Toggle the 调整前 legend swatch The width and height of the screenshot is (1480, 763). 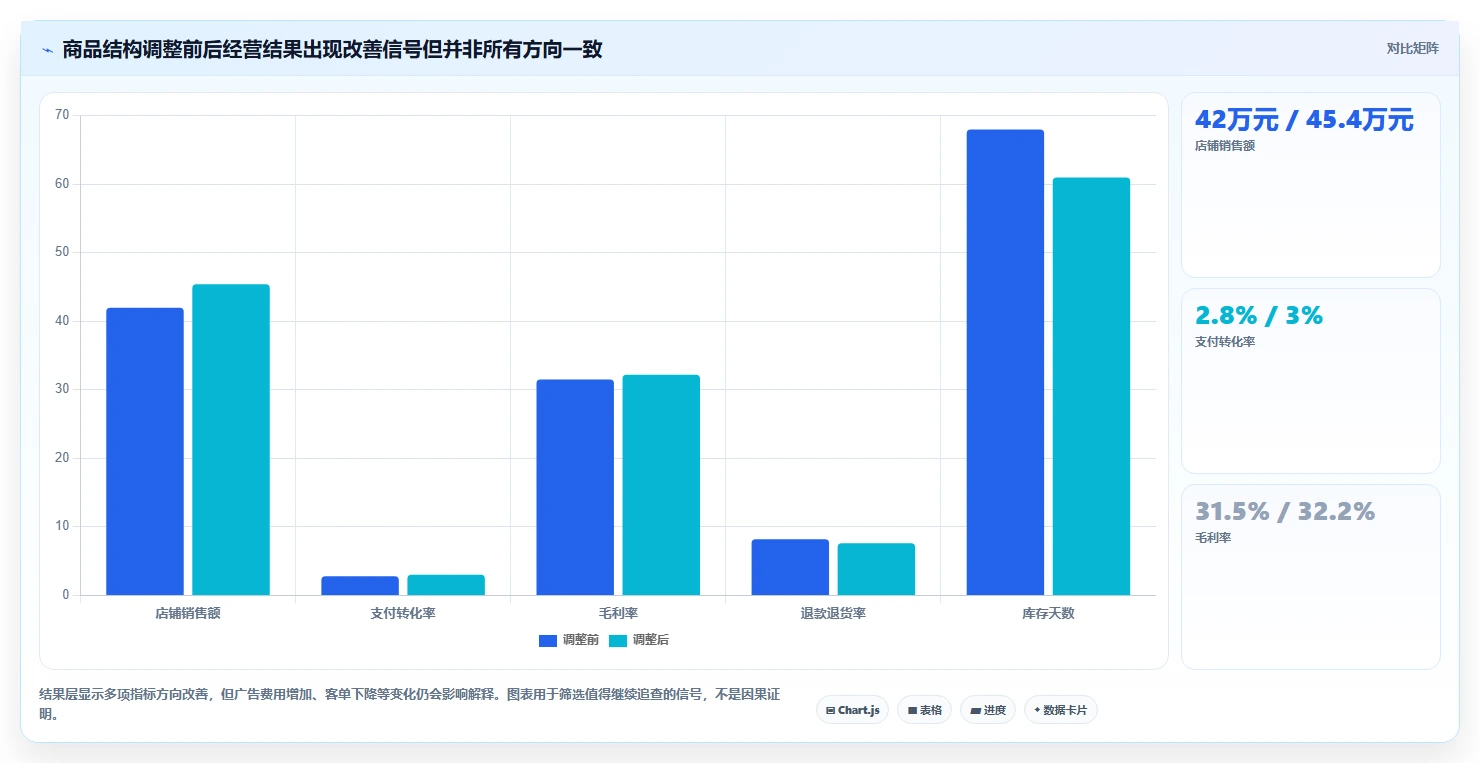click(548, 640)
